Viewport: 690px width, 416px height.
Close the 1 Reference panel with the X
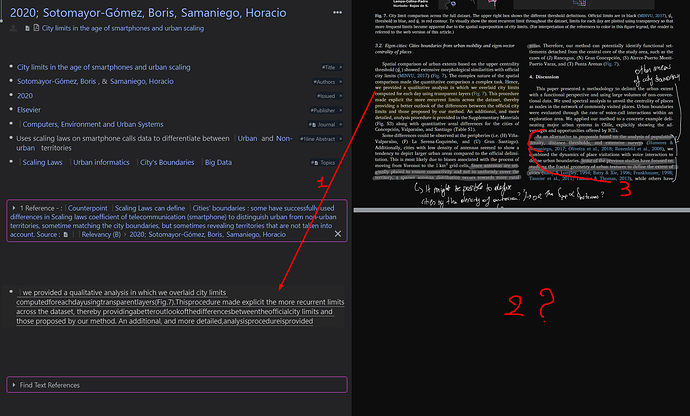point(338,234)
